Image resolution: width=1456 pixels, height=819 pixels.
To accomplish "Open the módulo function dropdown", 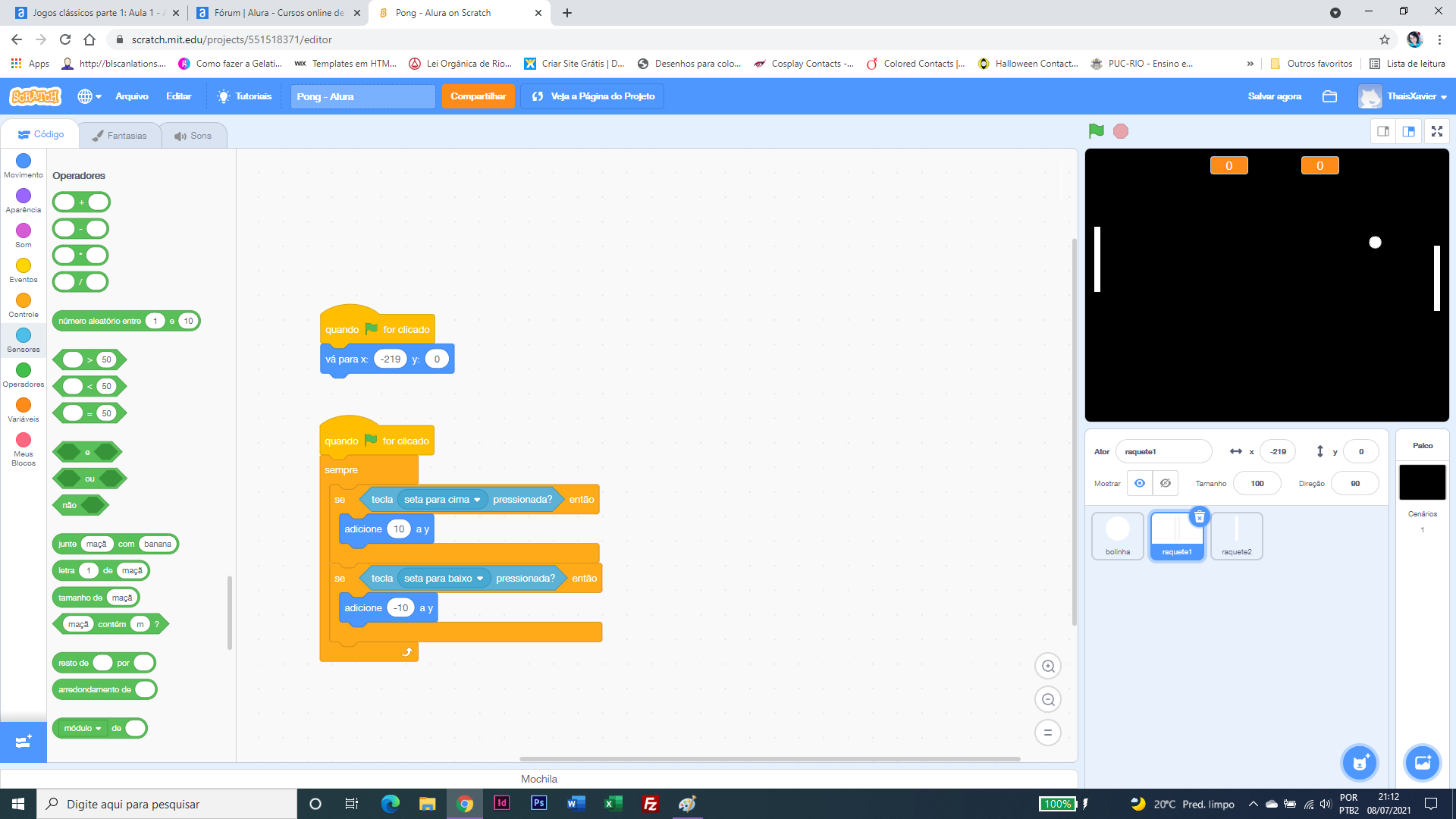I will tap(83, 728).
